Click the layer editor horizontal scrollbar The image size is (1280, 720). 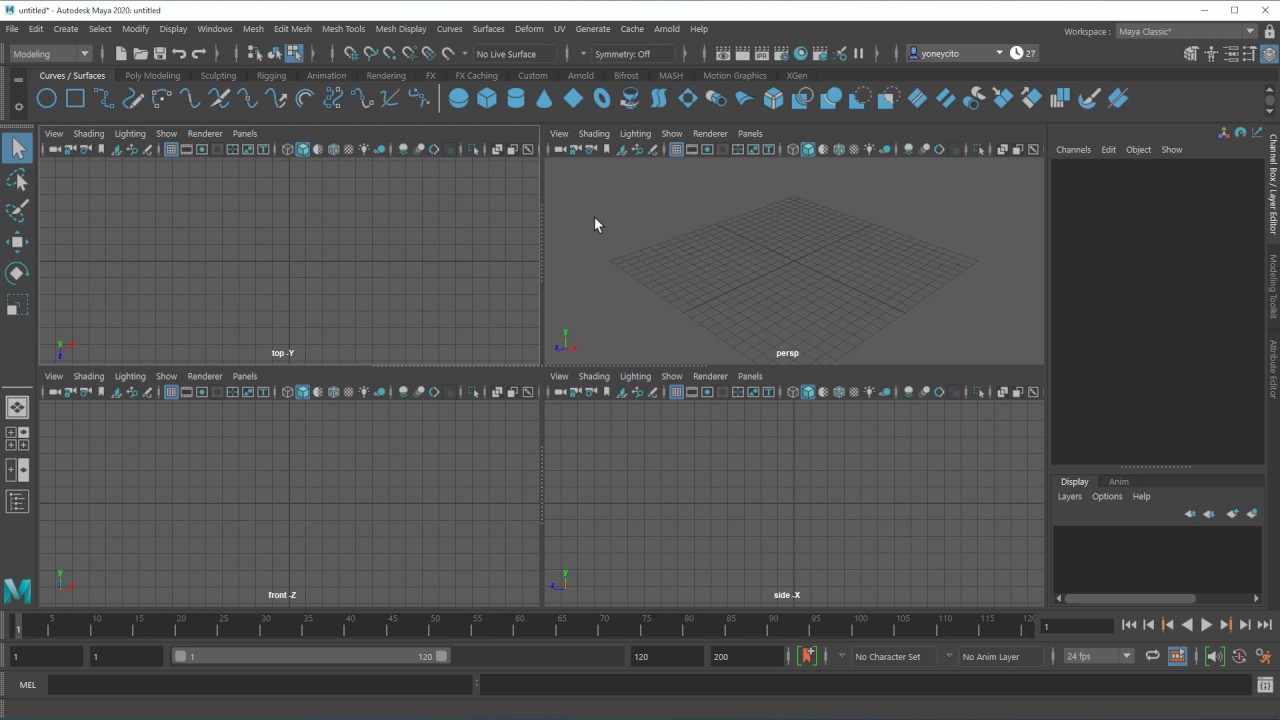[x=1130, y=598]
